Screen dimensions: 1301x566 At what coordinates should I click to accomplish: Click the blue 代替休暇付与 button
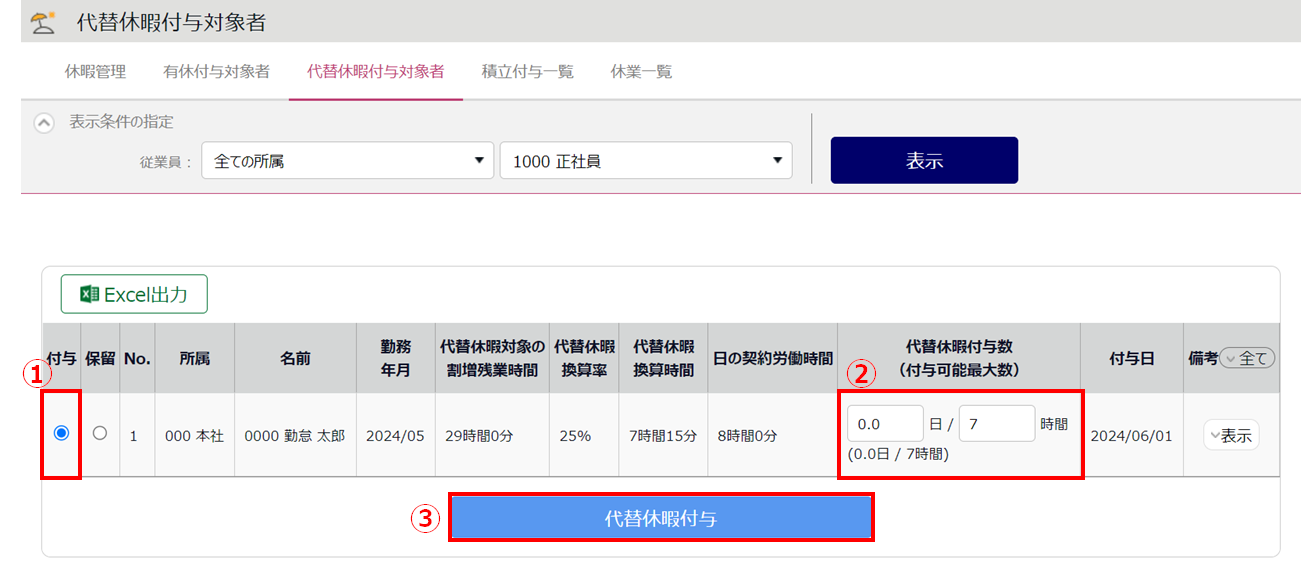click(661, 518)
